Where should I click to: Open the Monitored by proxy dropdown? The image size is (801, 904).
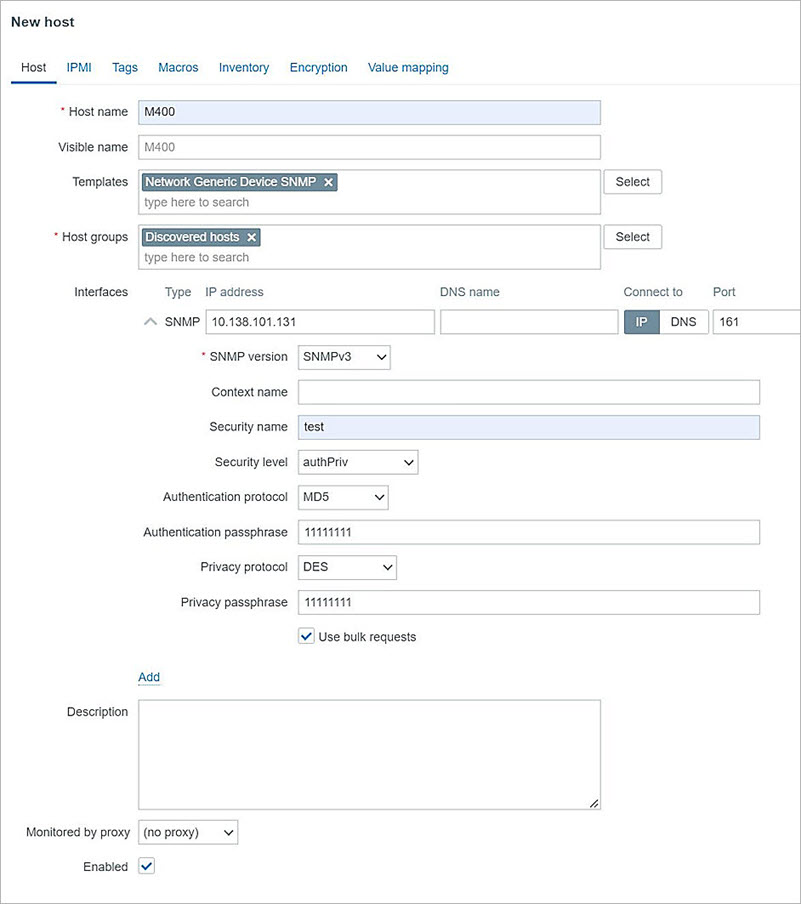click(x=187, y=832)
